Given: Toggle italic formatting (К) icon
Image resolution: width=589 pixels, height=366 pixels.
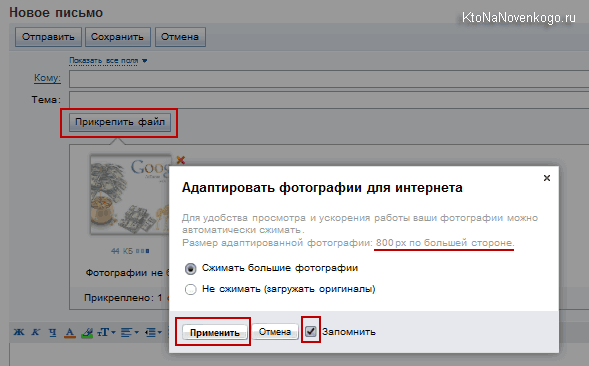Looking at the screenshot, I should [36, 332].
